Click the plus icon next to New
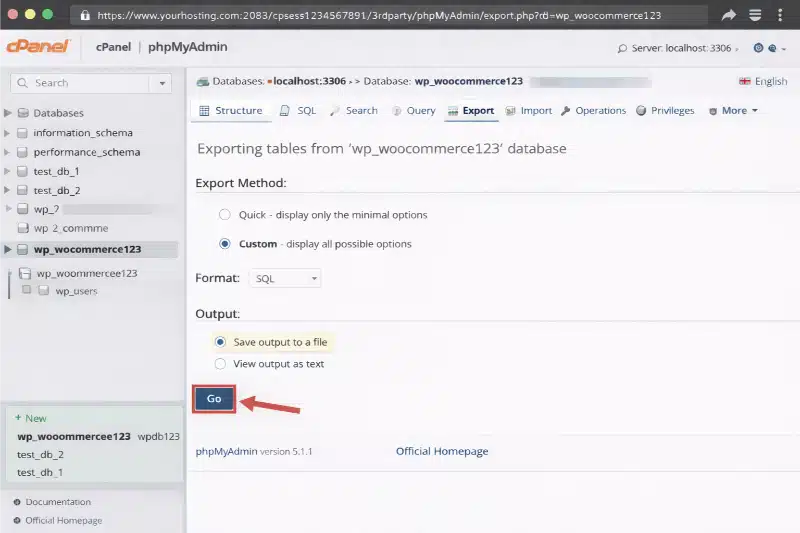The image size is (800, 533). coord(18,418)
